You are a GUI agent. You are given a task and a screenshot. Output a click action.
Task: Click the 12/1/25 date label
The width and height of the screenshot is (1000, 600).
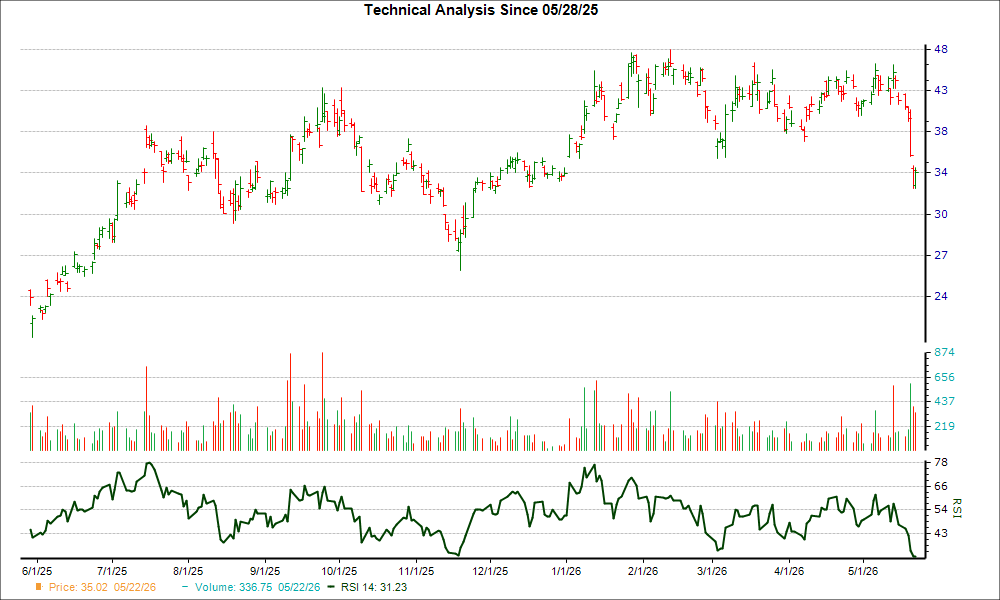[490, 571]
